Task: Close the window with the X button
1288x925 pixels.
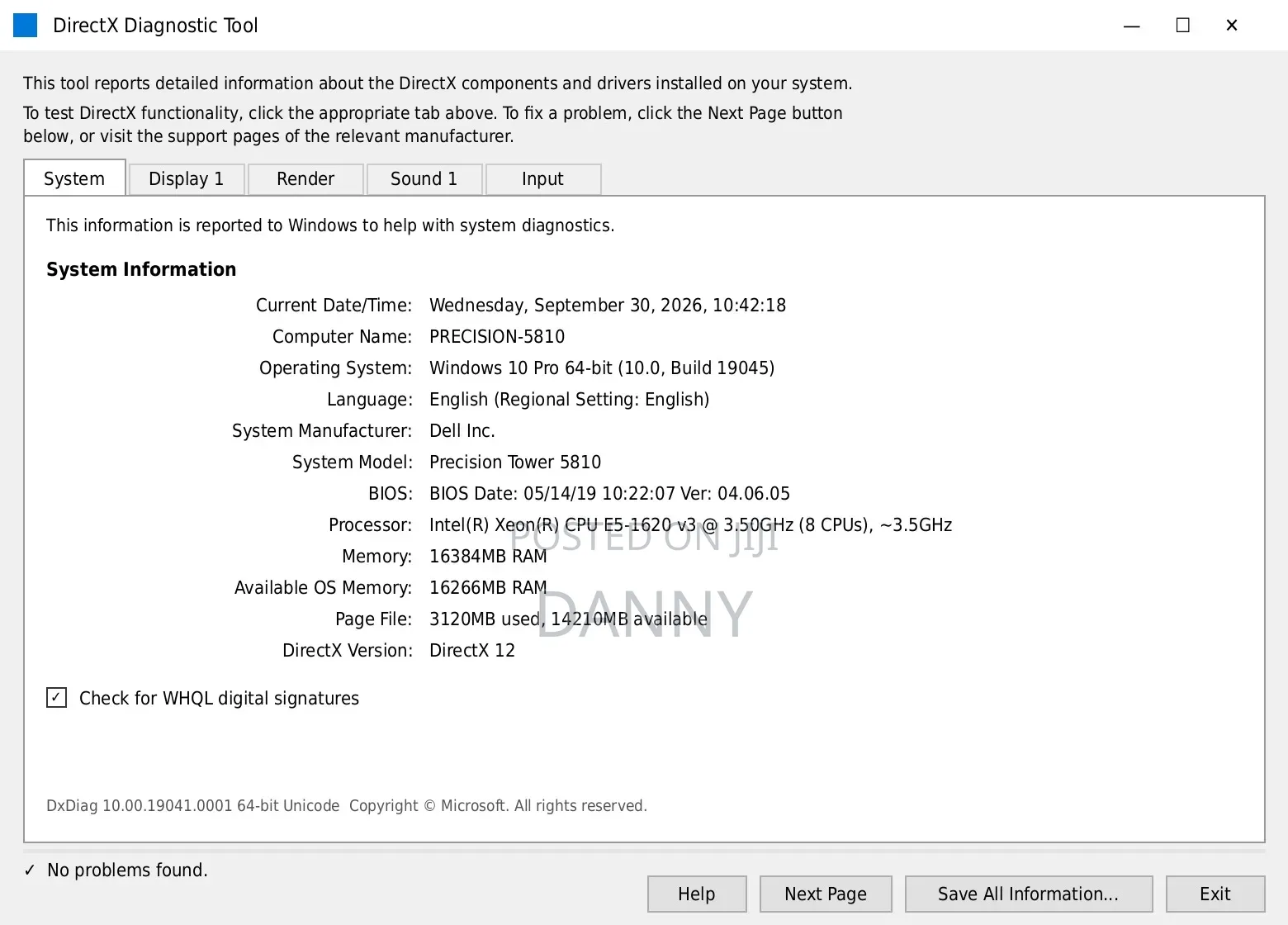Action: click(1232, 26)
